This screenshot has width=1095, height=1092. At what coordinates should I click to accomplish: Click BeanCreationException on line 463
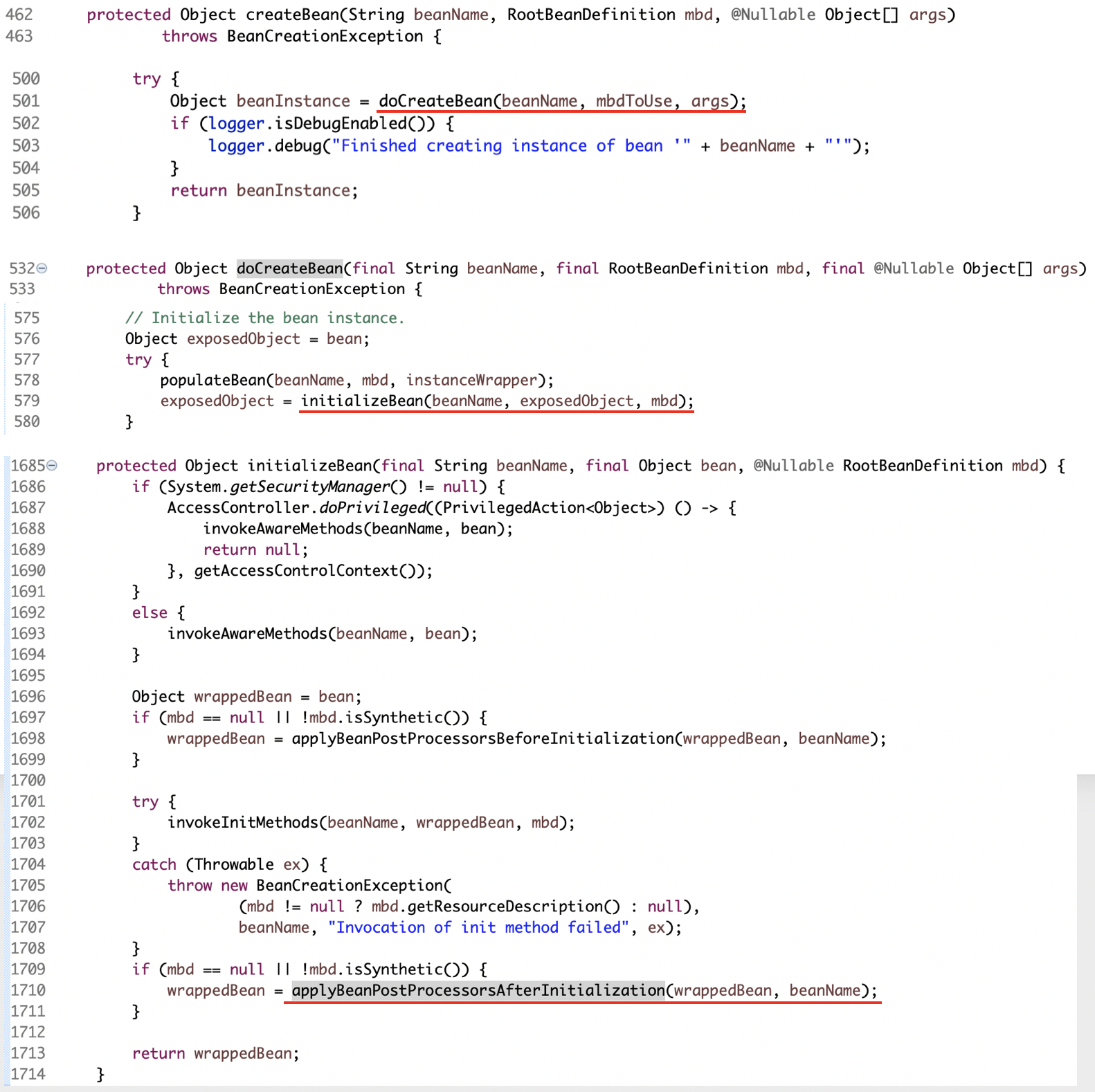pos(325,37)
